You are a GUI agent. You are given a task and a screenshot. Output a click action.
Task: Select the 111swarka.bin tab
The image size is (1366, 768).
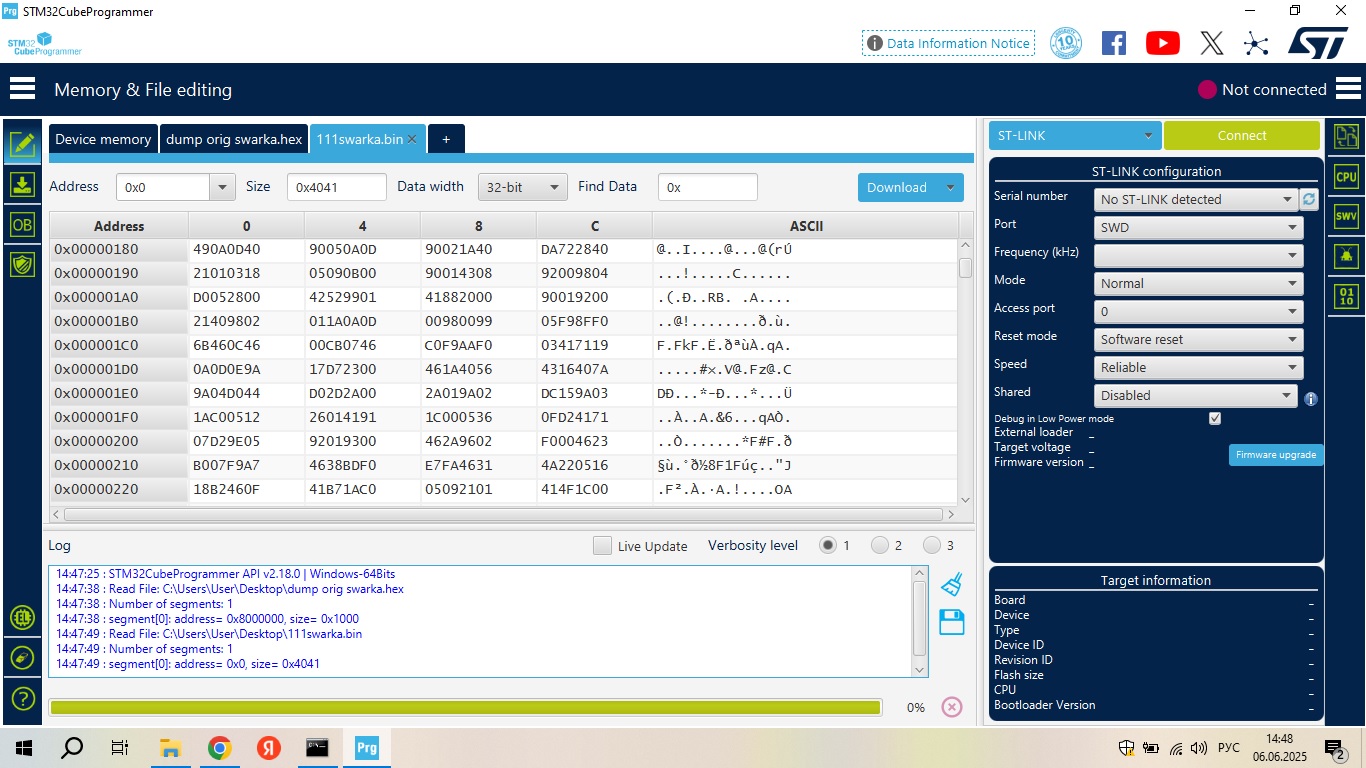point(359,139)
